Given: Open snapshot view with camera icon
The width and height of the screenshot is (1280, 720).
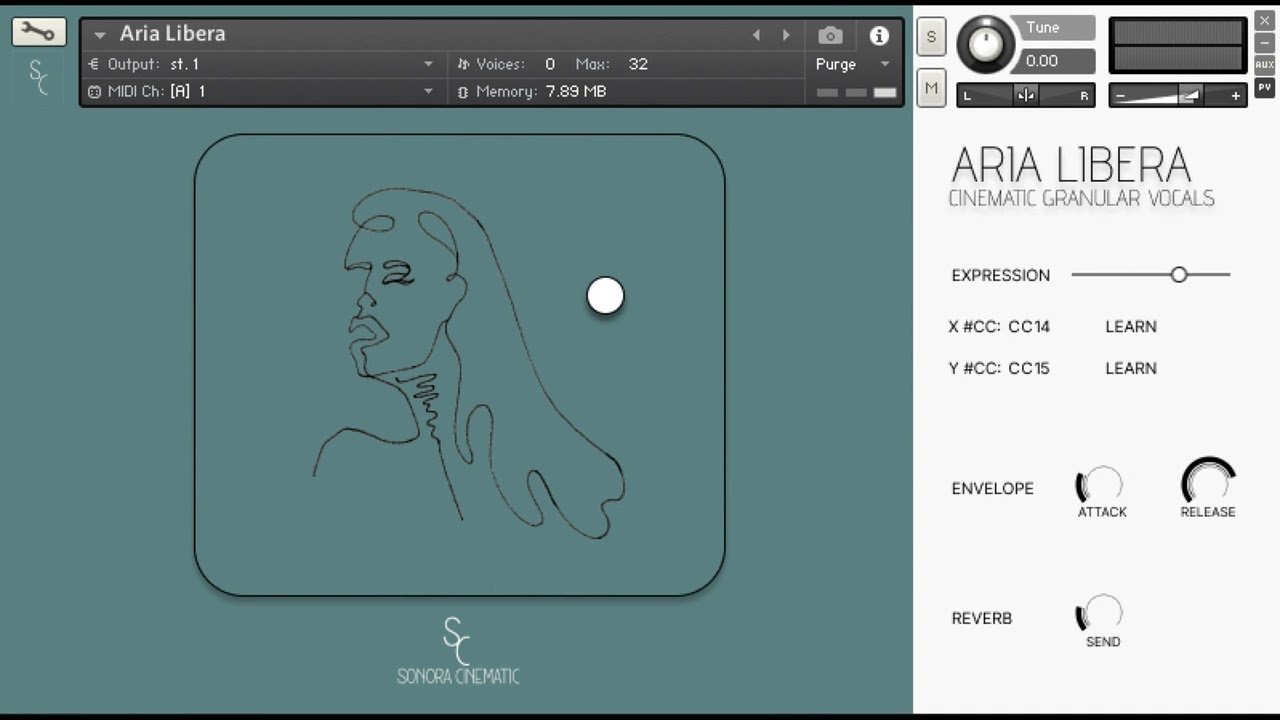Looking at the screenshot, I should click(830, 36).
